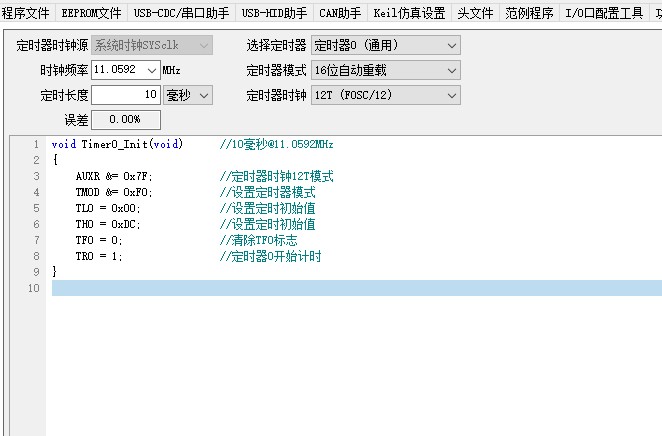Click line number 1 in gutter

(36, 144)
